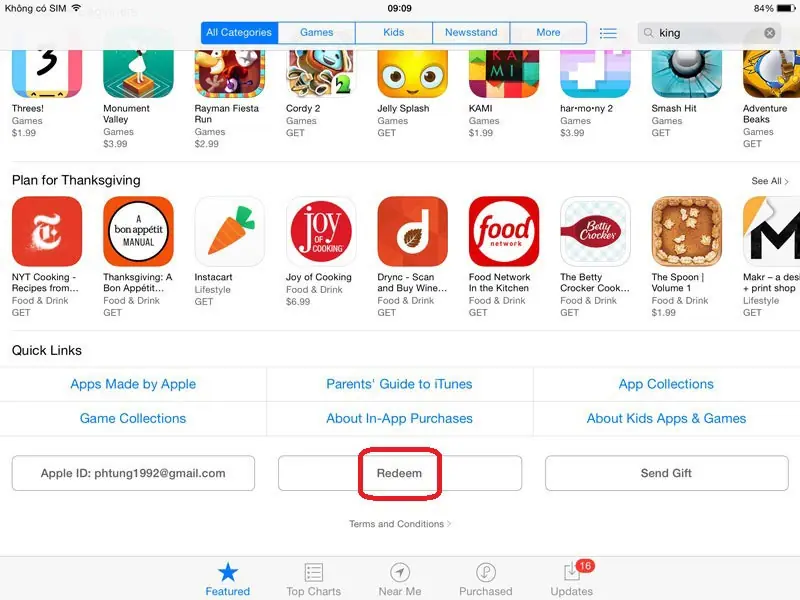Select the Joy of Cooking icon
800x600 pixels.
pyautogui.click(x=321, y=231)
